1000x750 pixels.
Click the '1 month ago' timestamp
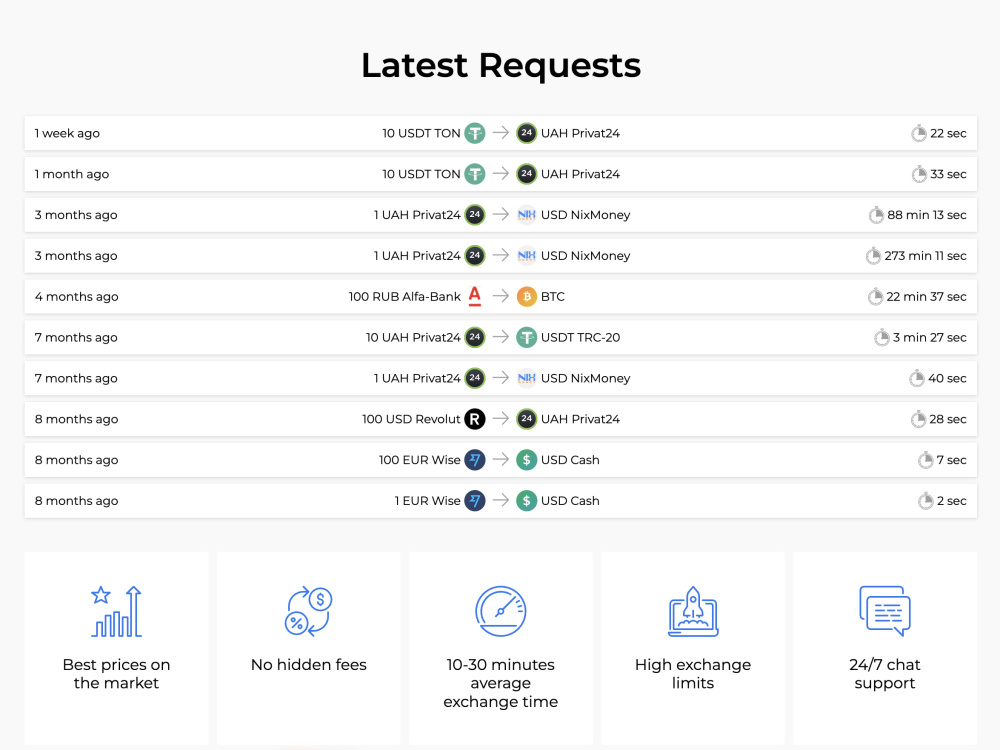(71, 174)
